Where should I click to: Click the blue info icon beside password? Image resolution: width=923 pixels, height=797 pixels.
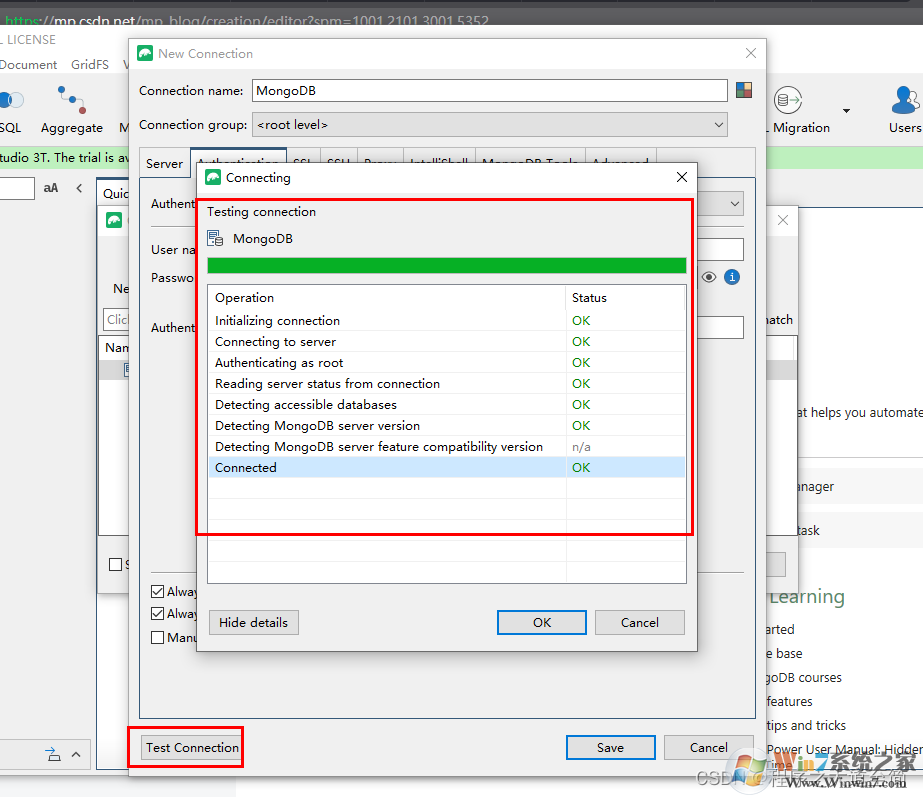coord(732,277)
